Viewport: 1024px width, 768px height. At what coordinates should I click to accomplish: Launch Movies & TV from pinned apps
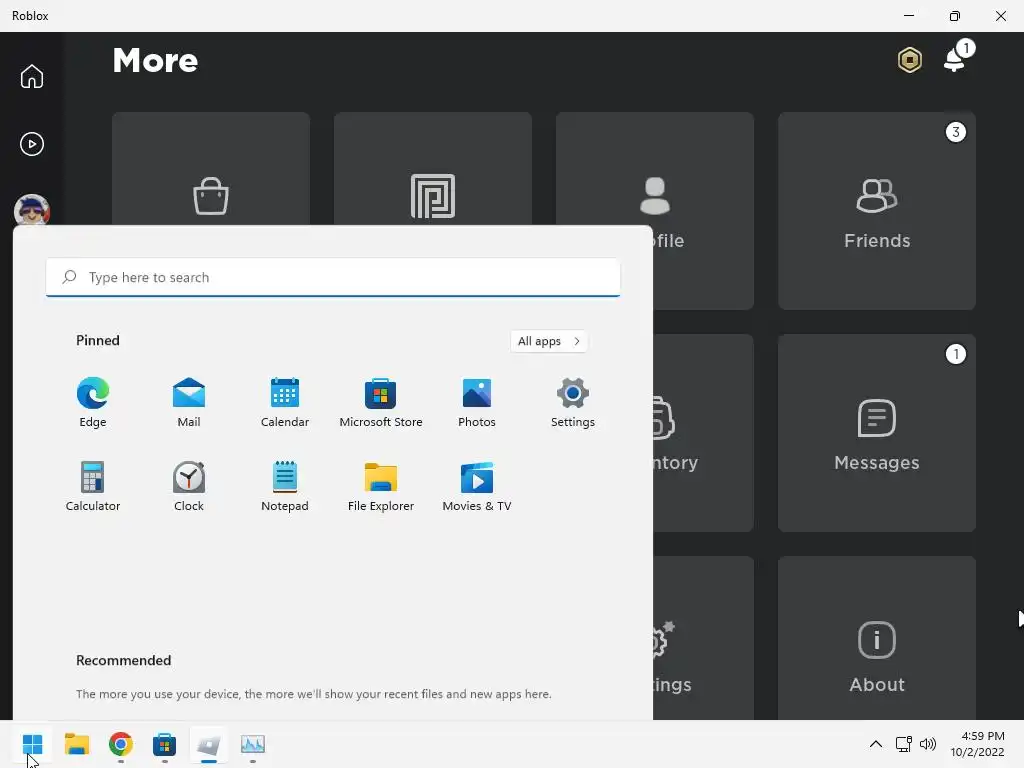point(477,487)
